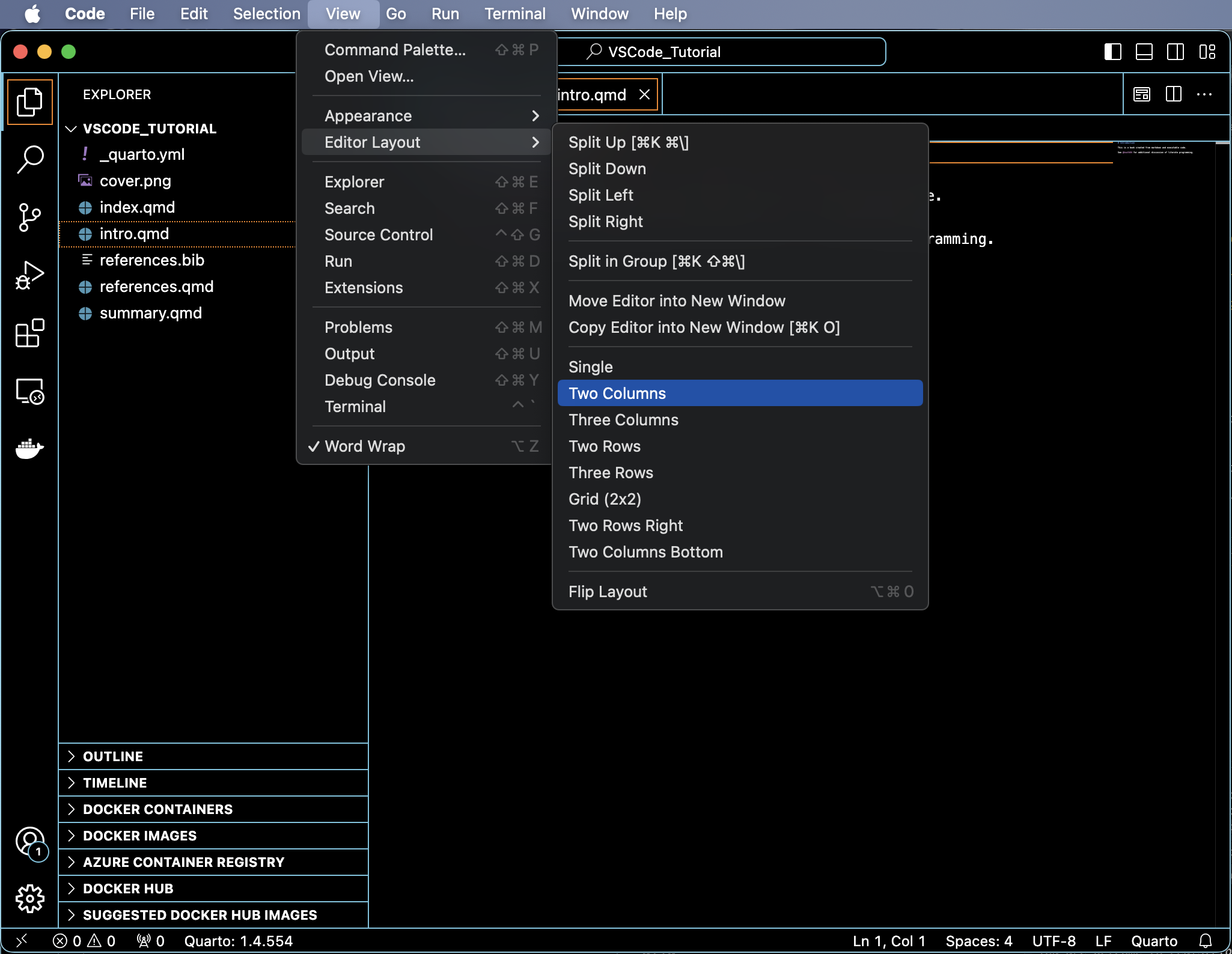Image resolution: width=1232 pixels, height=954 pixels.
Task: Open the Apple menu
Action: (x=33, y=14)
